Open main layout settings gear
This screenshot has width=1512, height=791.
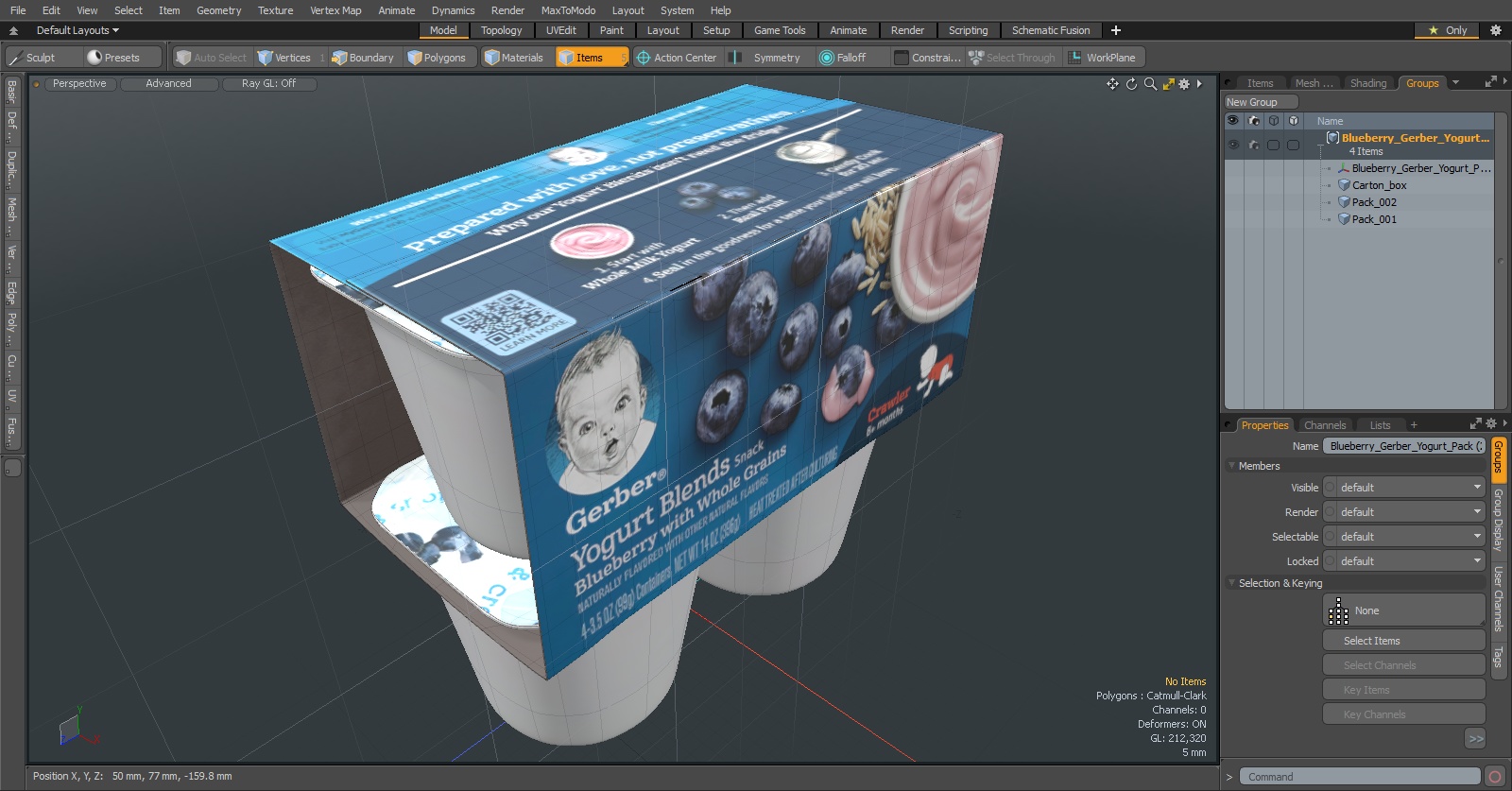coord(1496,30)
